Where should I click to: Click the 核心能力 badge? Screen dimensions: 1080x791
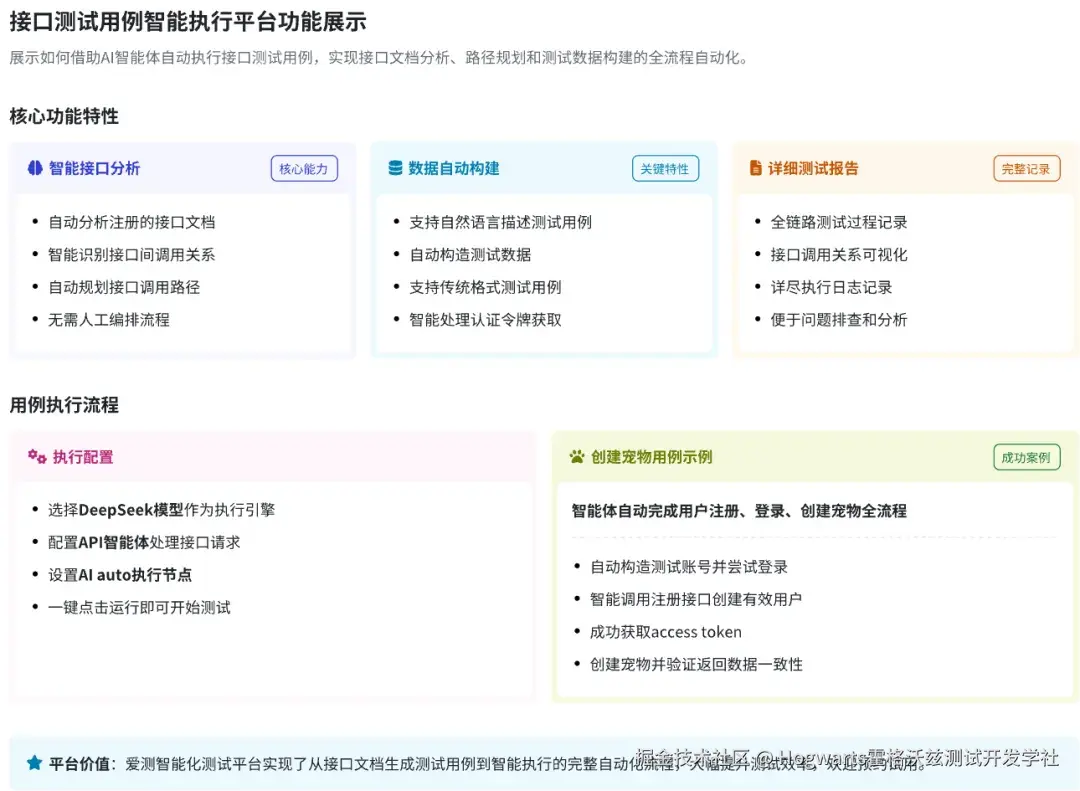pyautogui.click(x=304, y=168)
